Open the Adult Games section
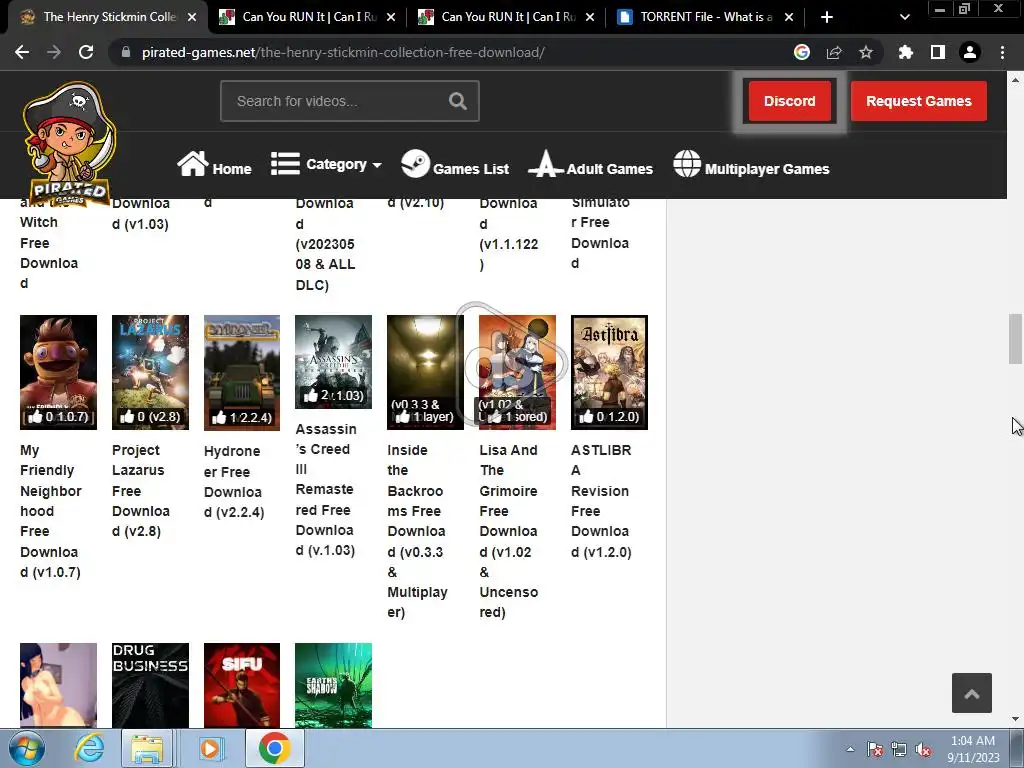The width and height of the screenshot is (1024, 768). click(x=590, y=165)
